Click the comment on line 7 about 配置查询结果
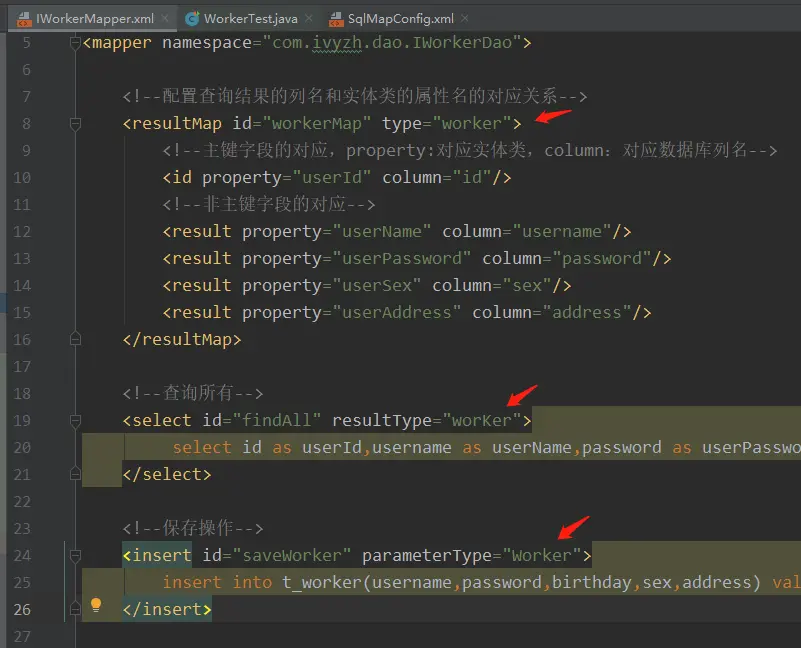 coord(355,96)
